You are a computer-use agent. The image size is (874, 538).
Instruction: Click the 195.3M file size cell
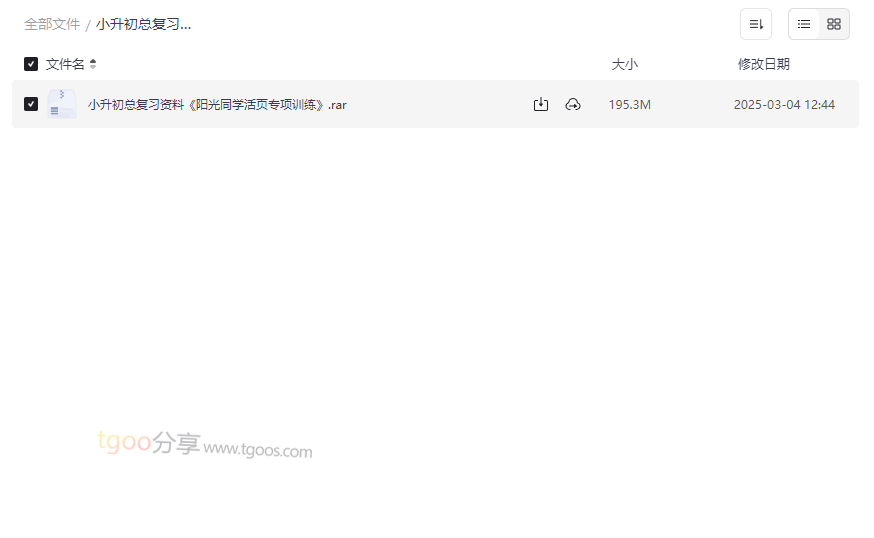pos(629,105)
